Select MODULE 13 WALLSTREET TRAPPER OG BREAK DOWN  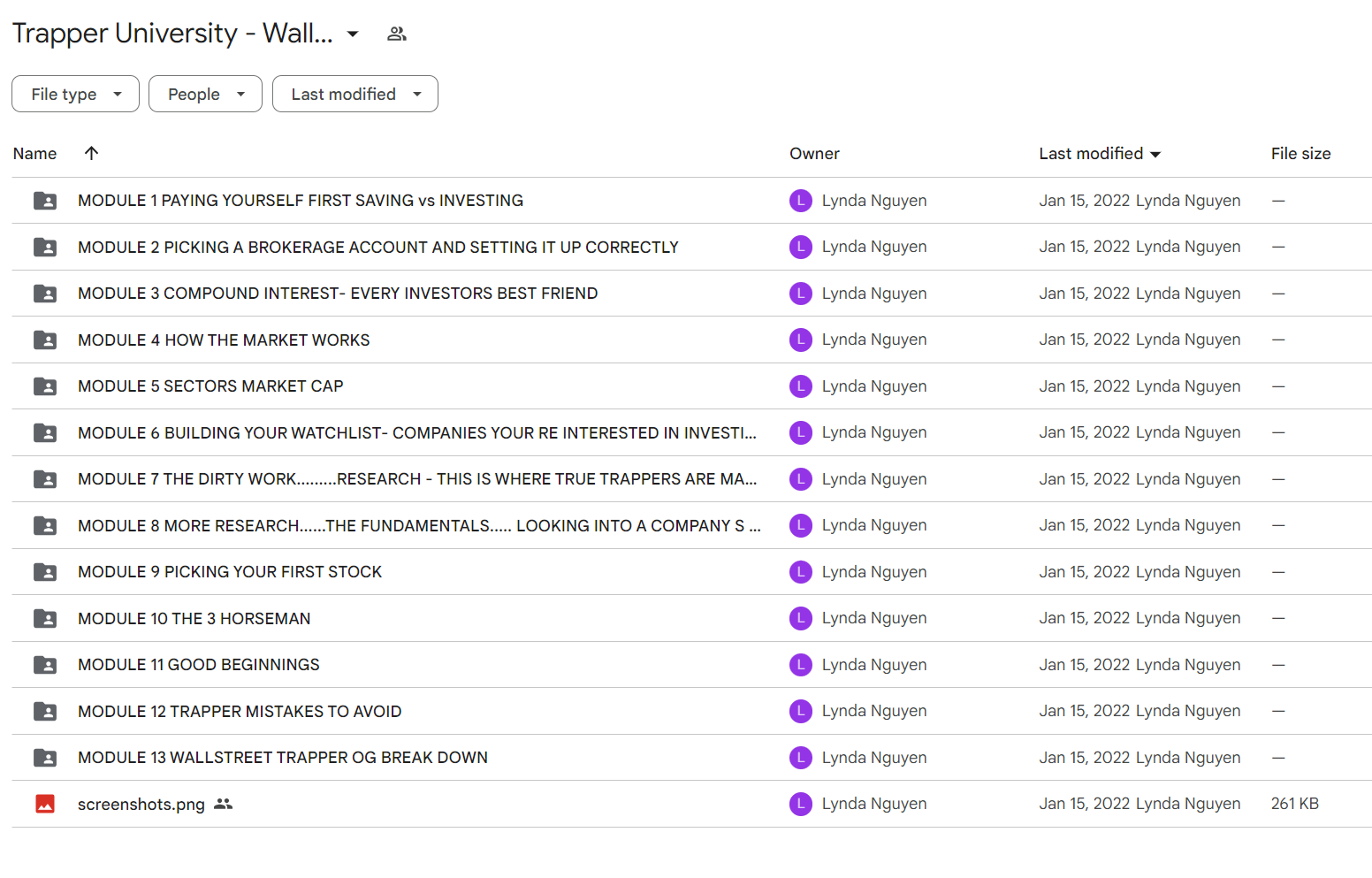pyautogui.click(x=283, y=758)
